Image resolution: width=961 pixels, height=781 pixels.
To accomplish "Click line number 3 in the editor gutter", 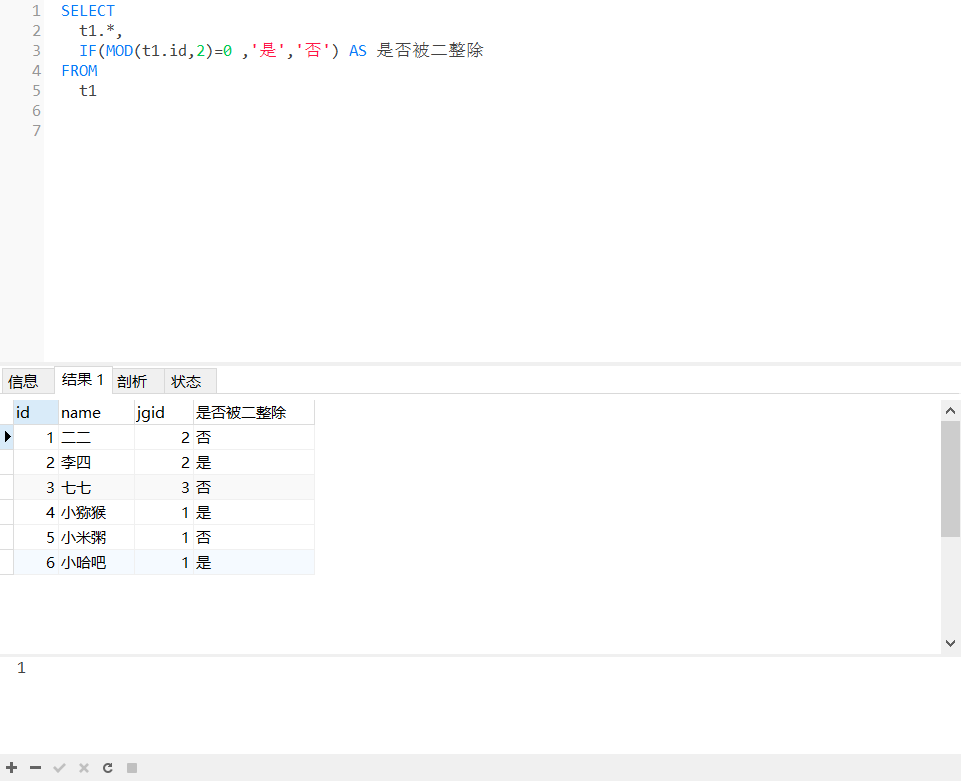I will [36, 50].
